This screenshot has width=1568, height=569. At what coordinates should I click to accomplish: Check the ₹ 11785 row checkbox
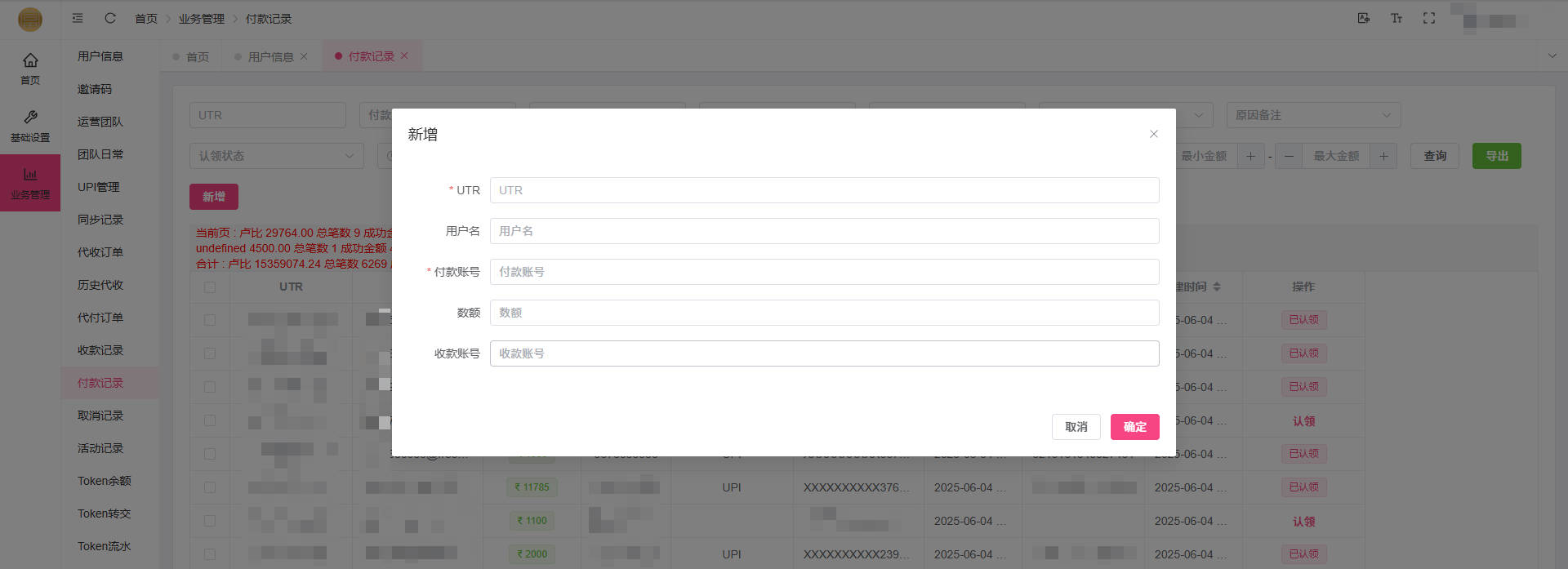210,487
